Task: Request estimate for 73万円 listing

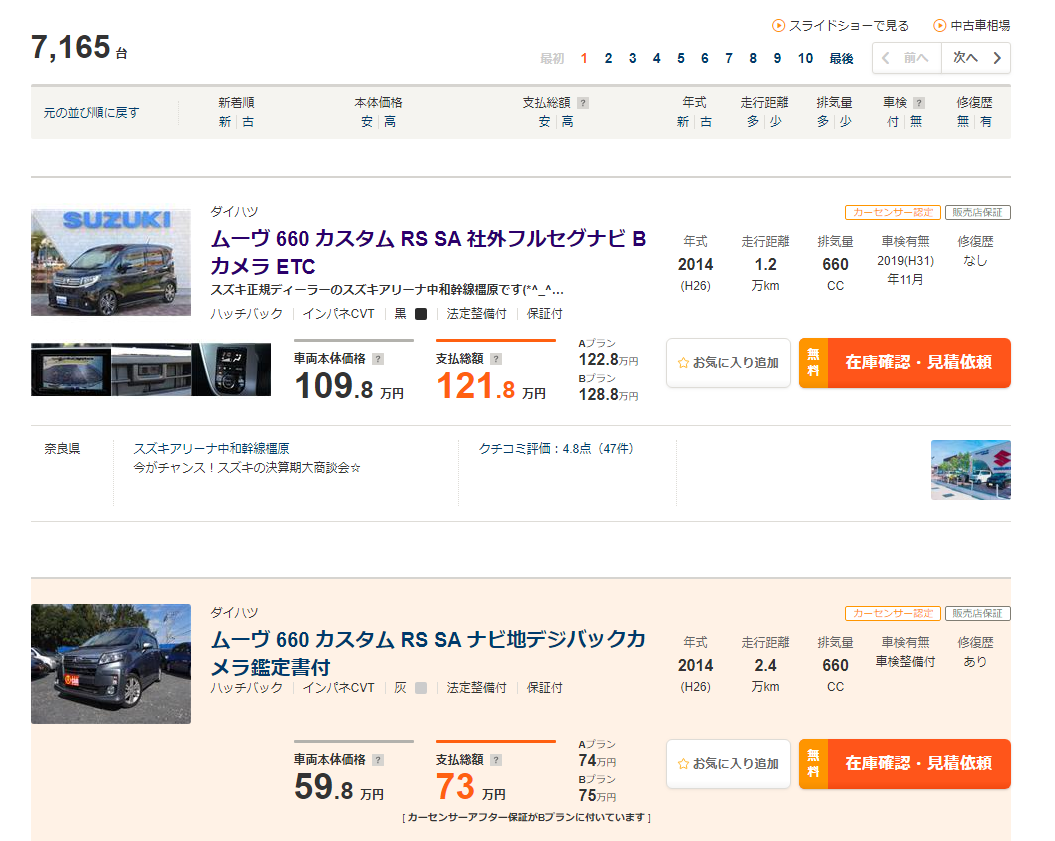Action: 905,764
